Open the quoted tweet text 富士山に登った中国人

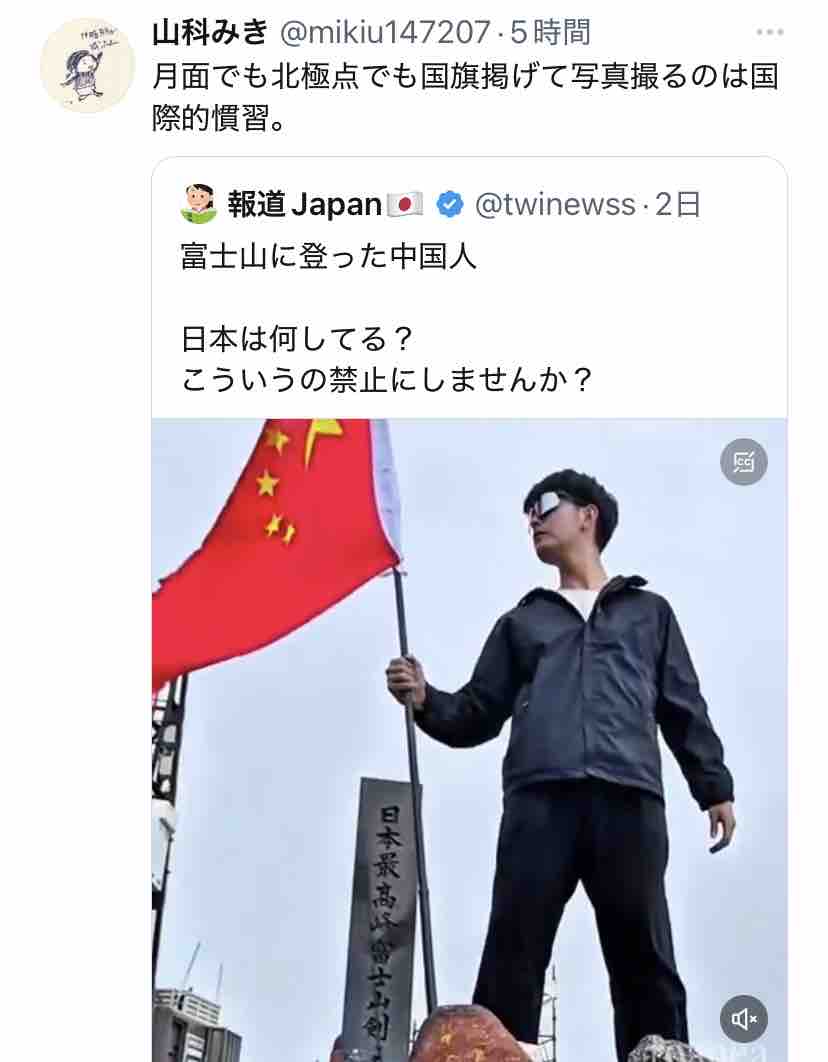coord(329,257)
